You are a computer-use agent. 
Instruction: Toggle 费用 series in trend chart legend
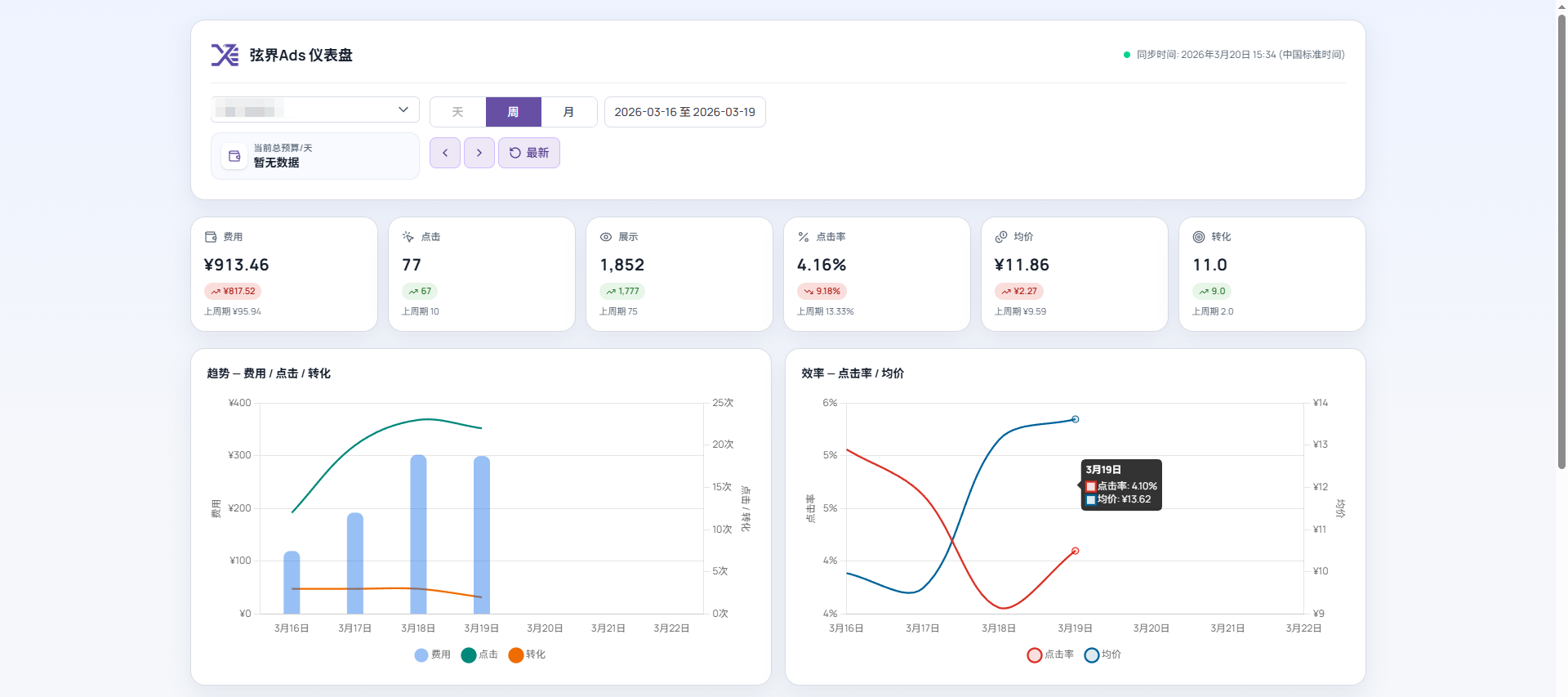[433, 655]
